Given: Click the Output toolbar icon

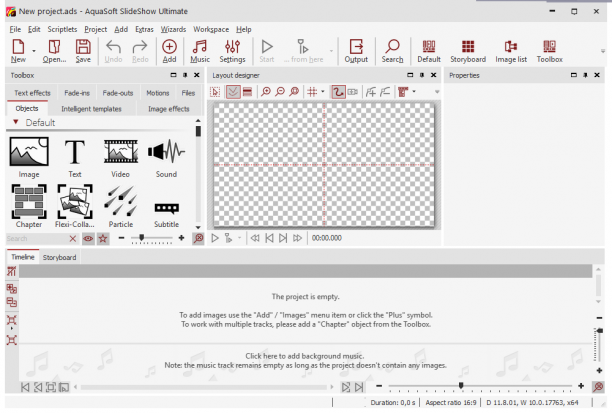Looking at the screenshot, I should pyautogui.click(x=356, y=51).
